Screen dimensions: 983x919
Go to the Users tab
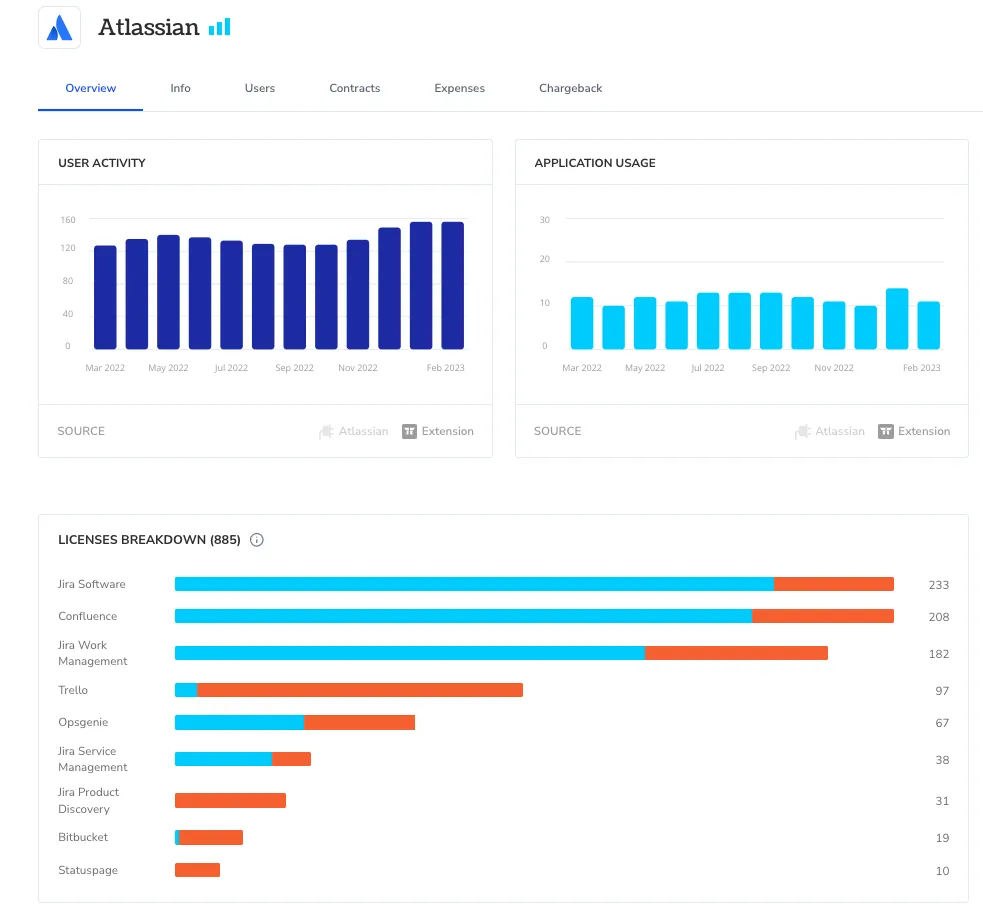click(260, 88)
